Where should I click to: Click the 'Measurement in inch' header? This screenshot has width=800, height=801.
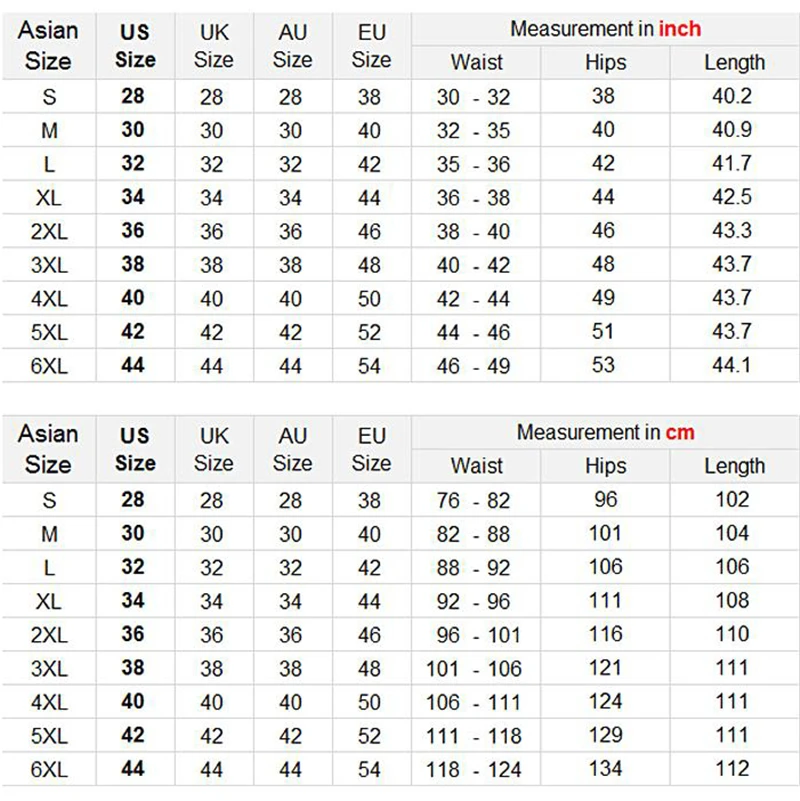click(x=605, y=29)
